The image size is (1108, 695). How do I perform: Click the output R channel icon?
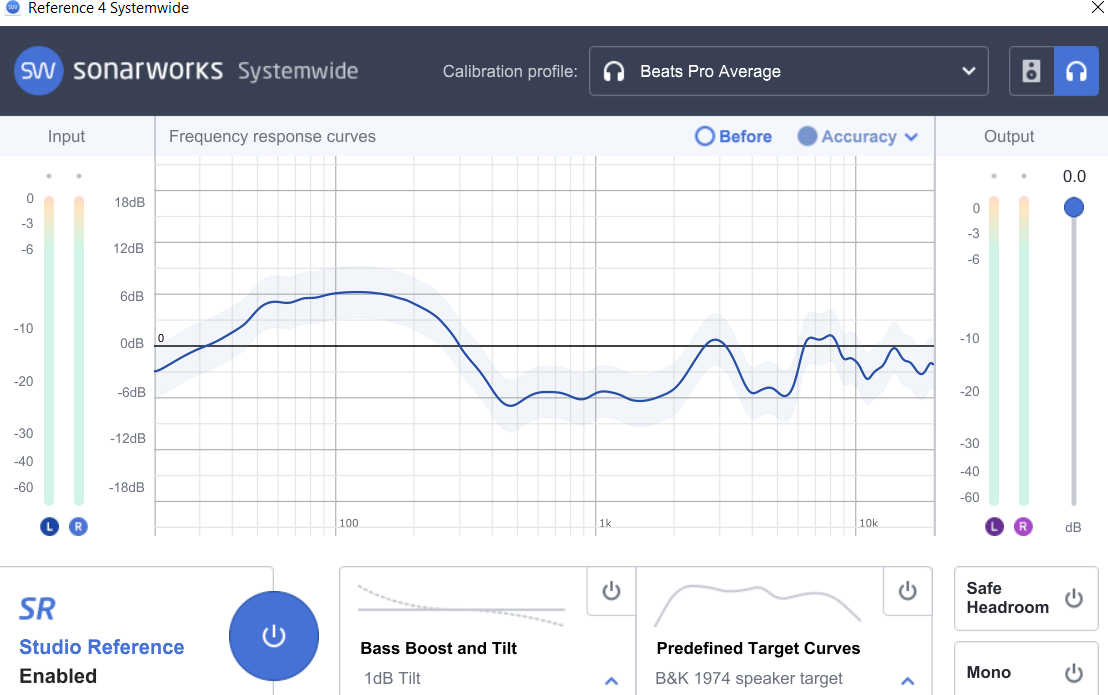[1023, 526]
